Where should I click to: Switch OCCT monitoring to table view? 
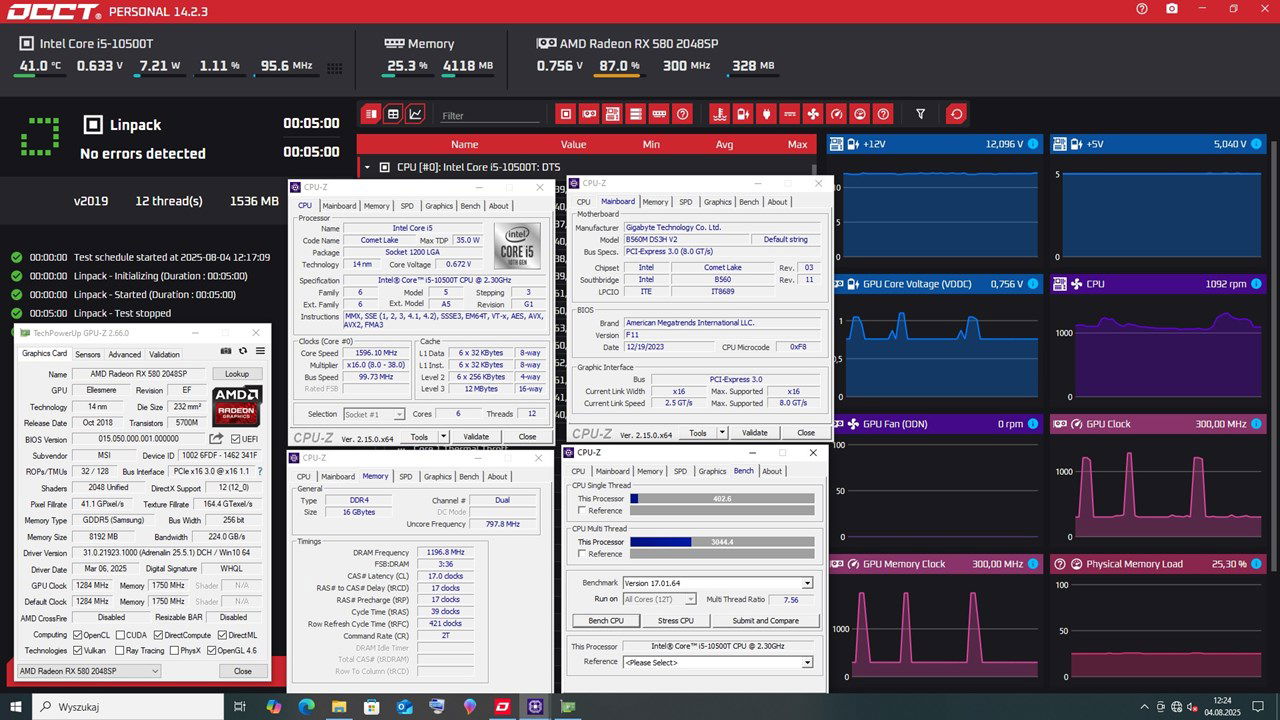point(393,114)
